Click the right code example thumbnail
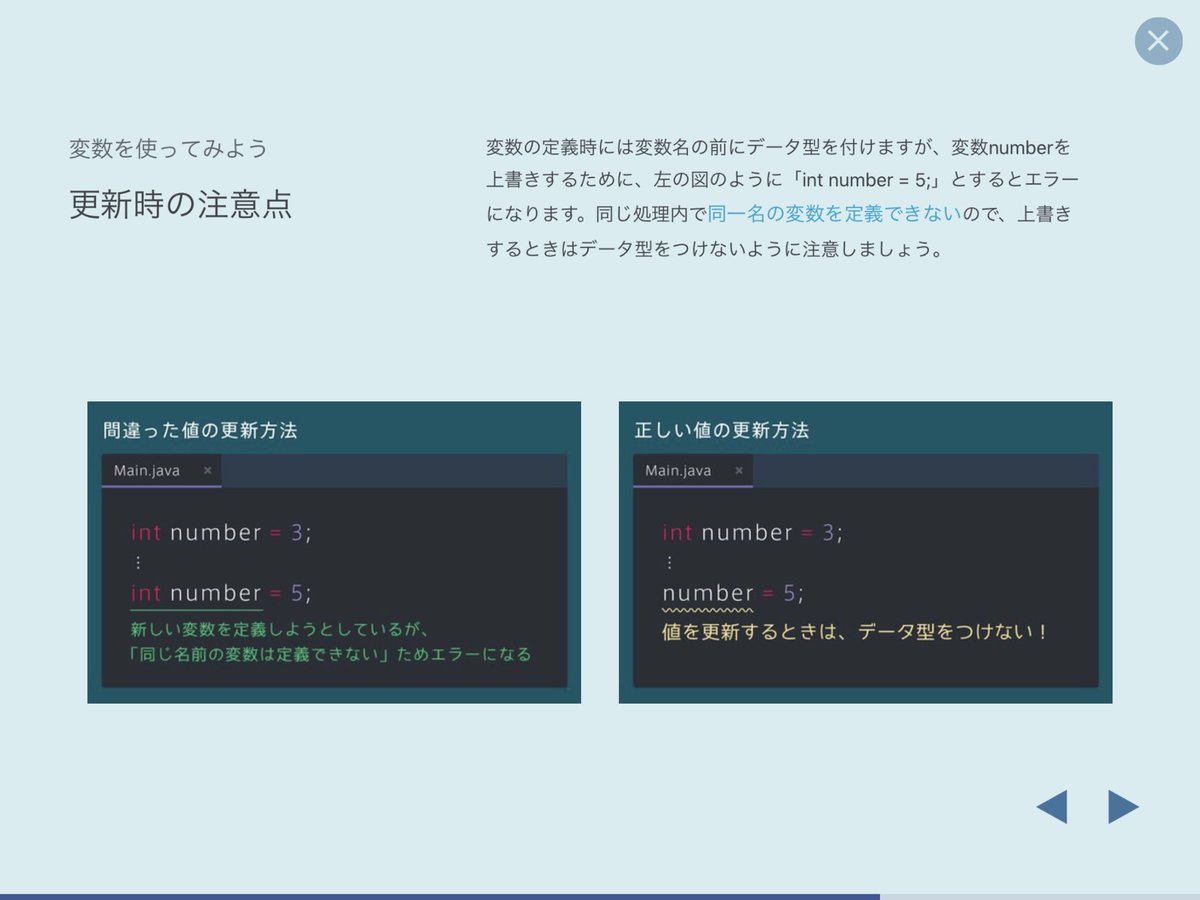This screenshot has width=1200, height=900. click(865, 552)
